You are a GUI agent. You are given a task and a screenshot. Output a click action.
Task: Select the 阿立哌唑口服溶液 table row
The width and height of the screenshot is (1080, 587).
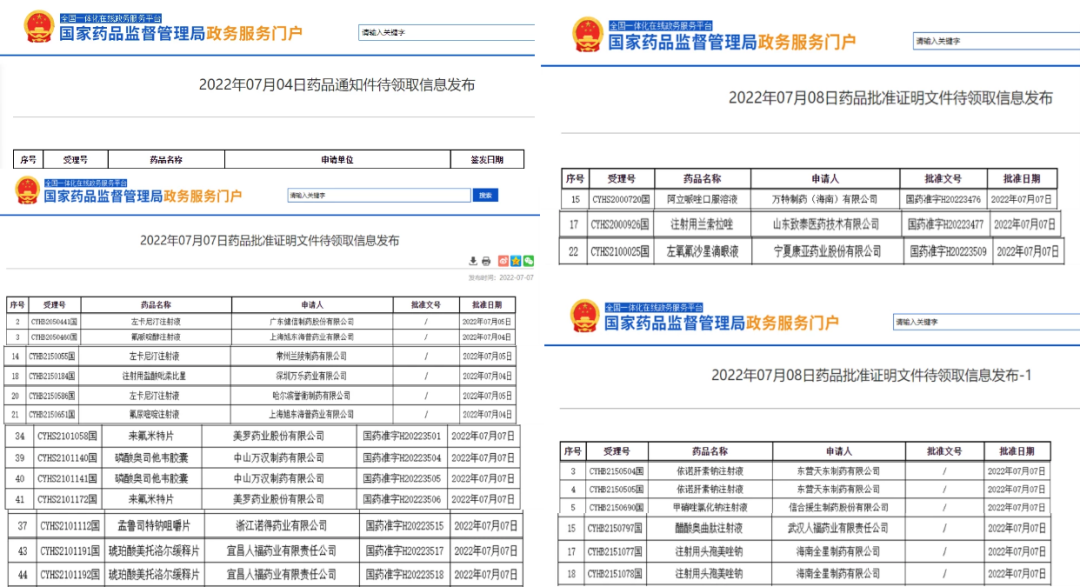[710, 200]
